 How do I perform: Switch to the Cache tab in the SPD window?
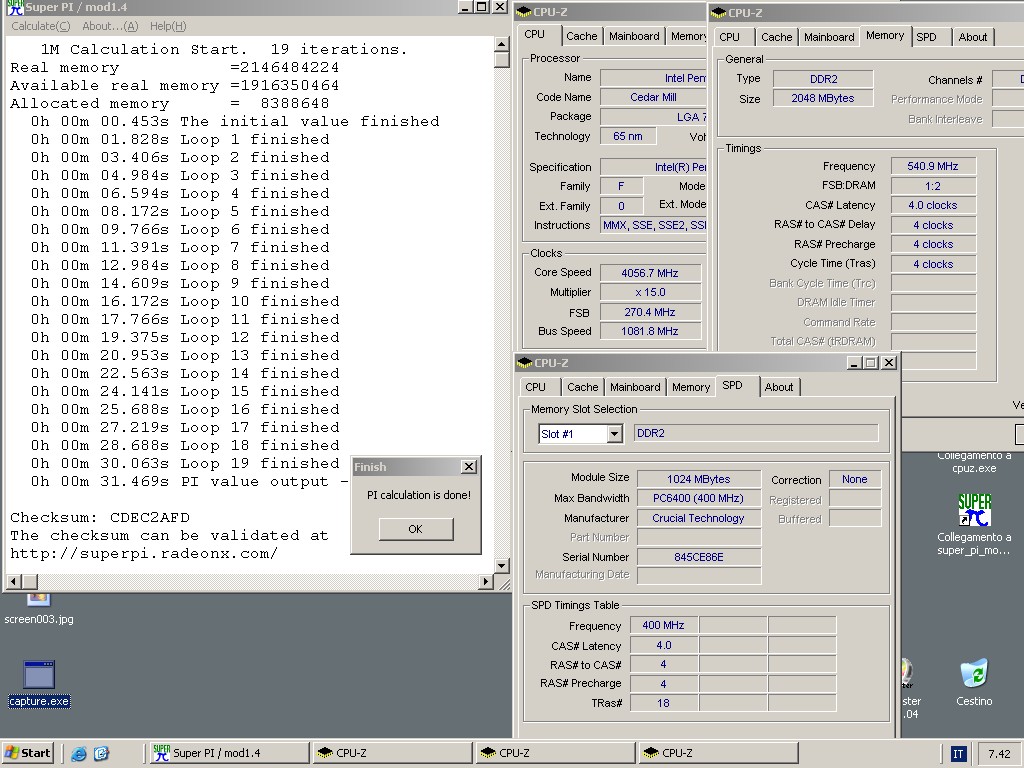583,387
